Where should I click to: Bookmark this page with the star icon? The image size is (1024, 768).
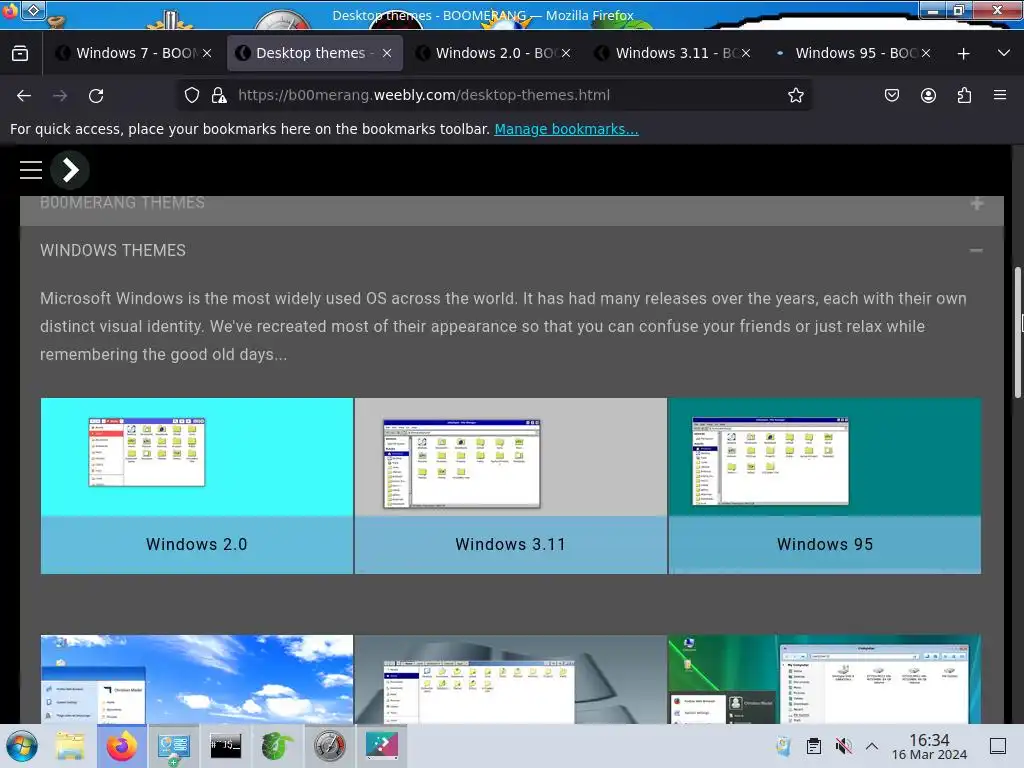pyautogui.click(x=795, y=95)
